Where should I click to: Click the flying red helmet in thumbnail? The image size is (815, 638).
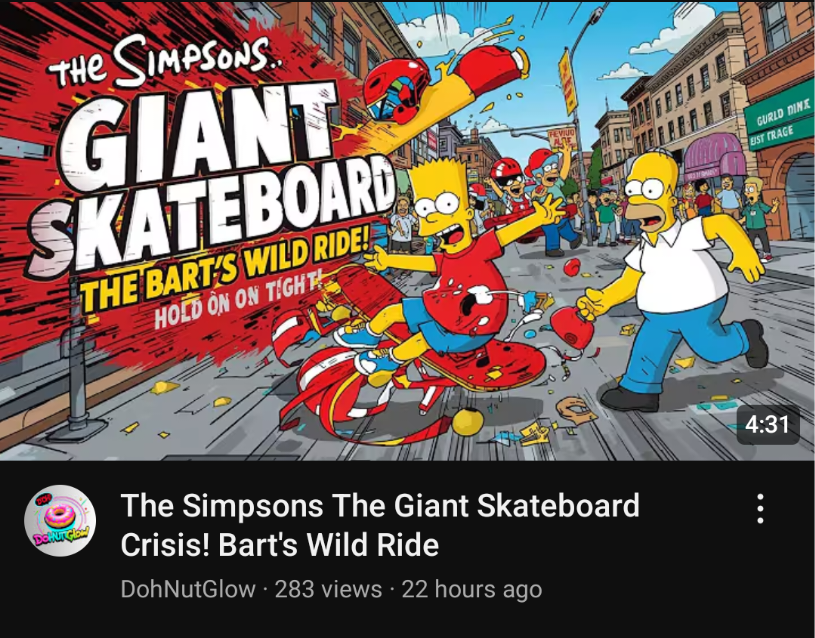coord(395,90)
